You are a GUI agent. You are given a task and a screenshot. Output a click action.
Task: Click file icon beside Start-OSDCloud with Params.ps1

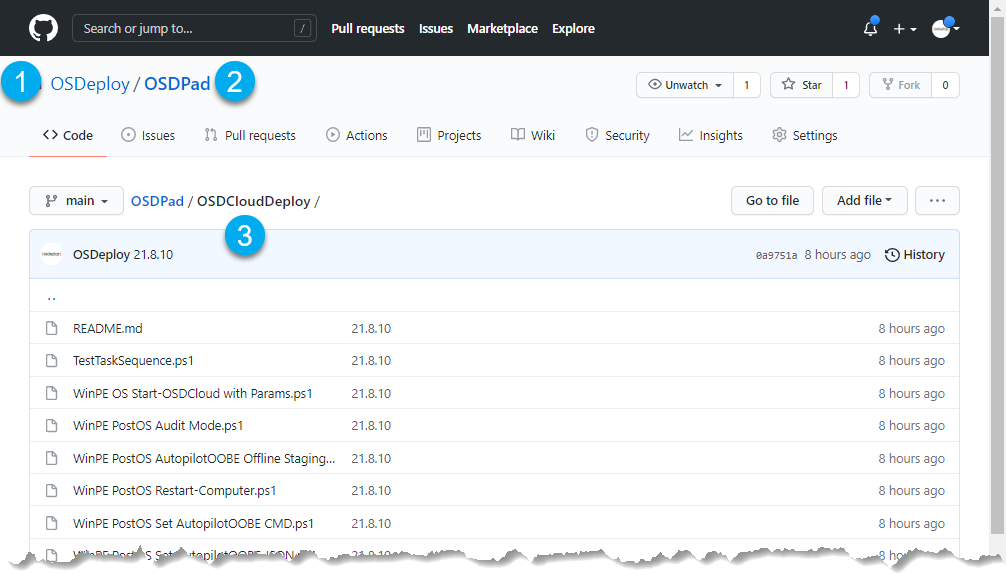click(x=51, y=393)
